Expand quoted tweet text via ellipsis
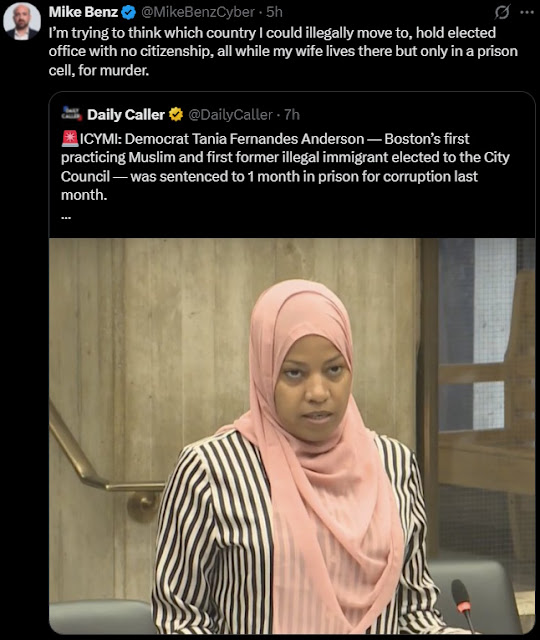540x640 pixels. point(66,217)
